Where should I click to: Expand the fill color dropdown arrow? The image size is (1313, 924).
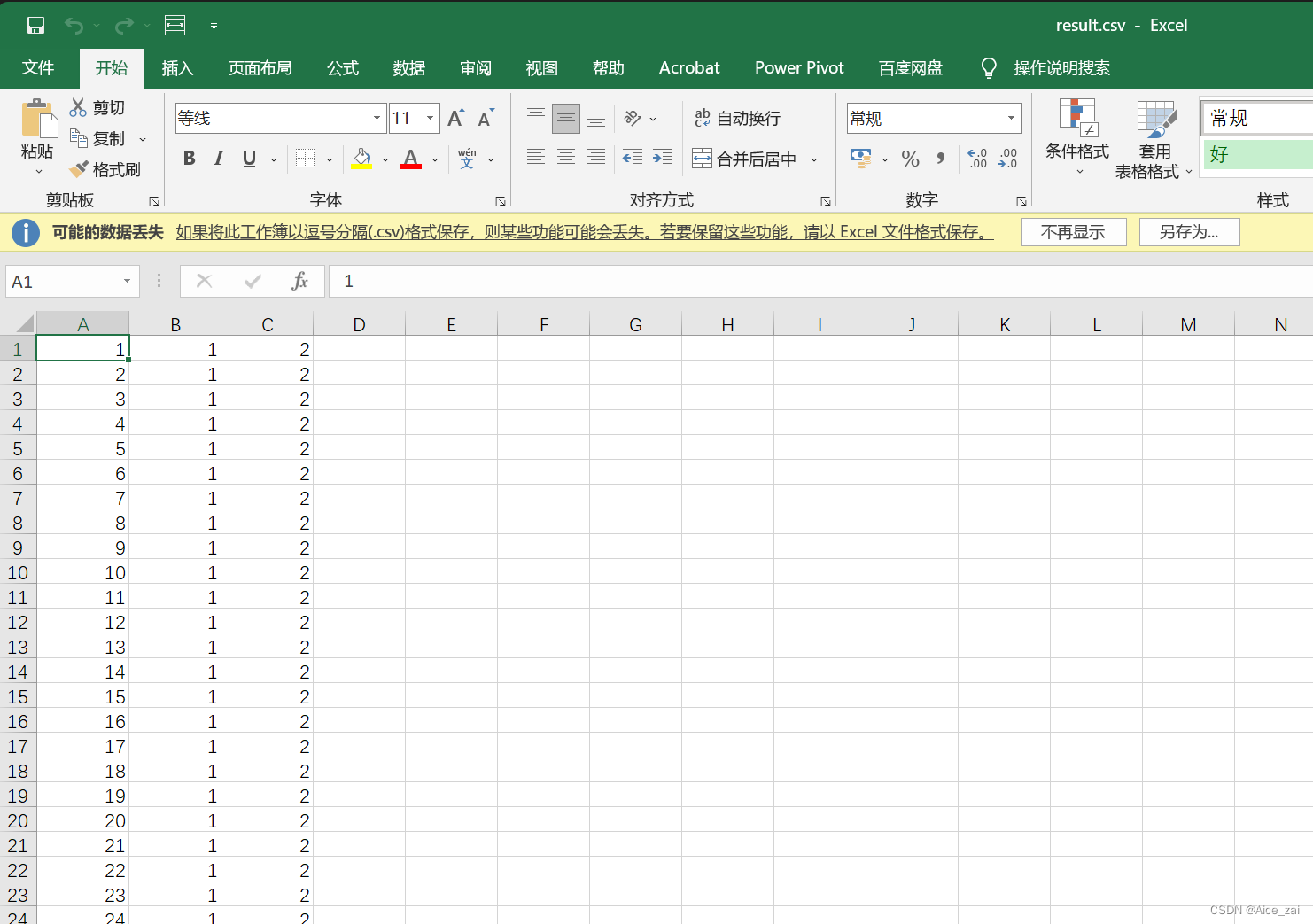(385, 159)
